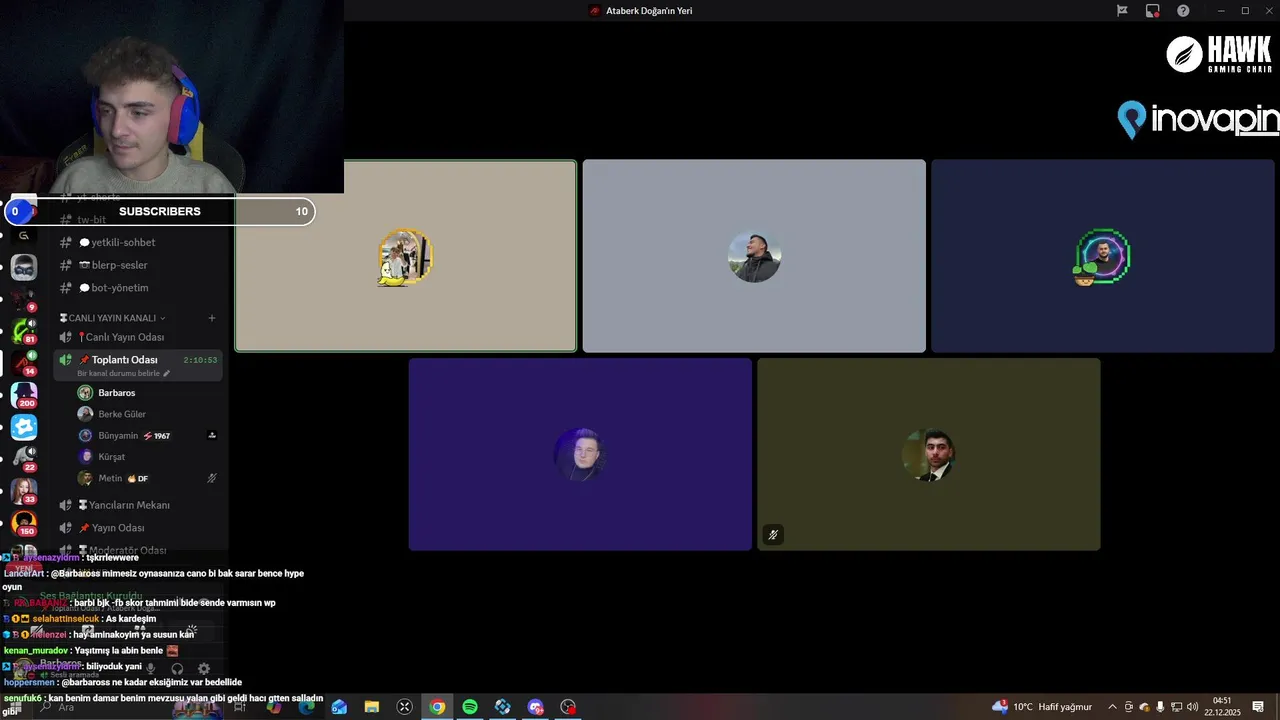Open server with 9 notification badge
Viewport: 1280px width, 720px height.
point(24,299)
